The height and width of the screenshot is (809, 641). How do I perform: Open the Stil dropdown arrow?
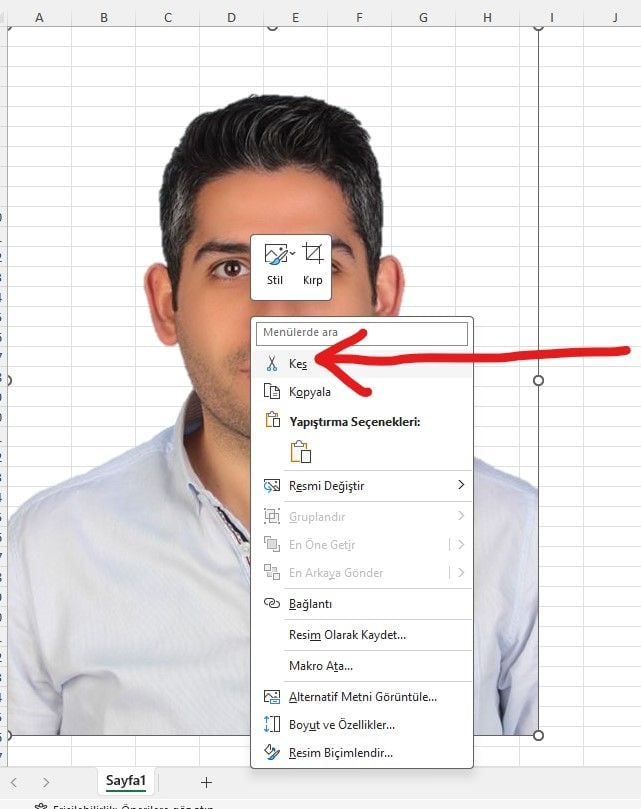(x=293, y=253)
